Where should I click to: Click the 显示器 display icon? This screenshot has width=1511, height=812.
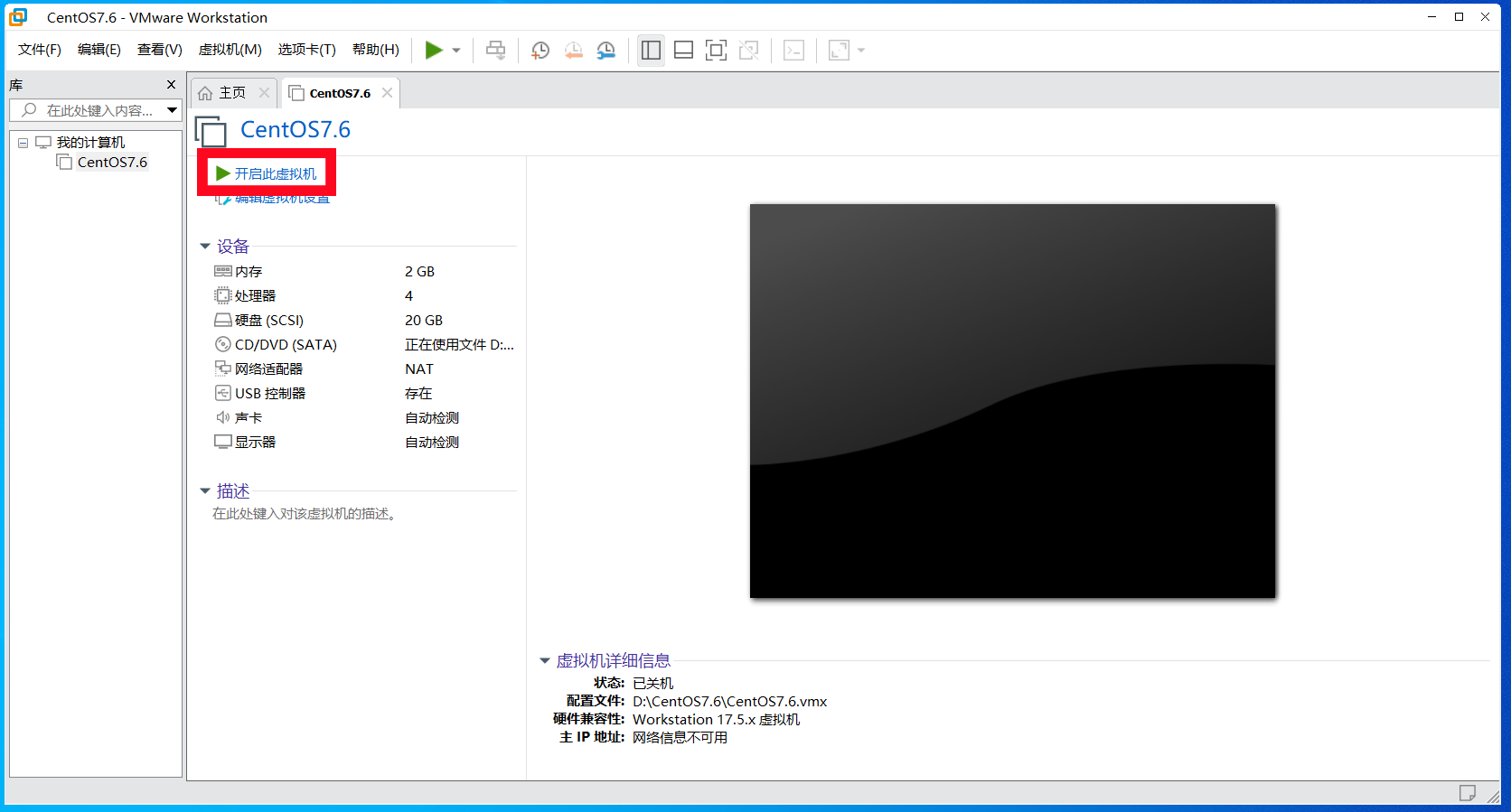(223, 442)
